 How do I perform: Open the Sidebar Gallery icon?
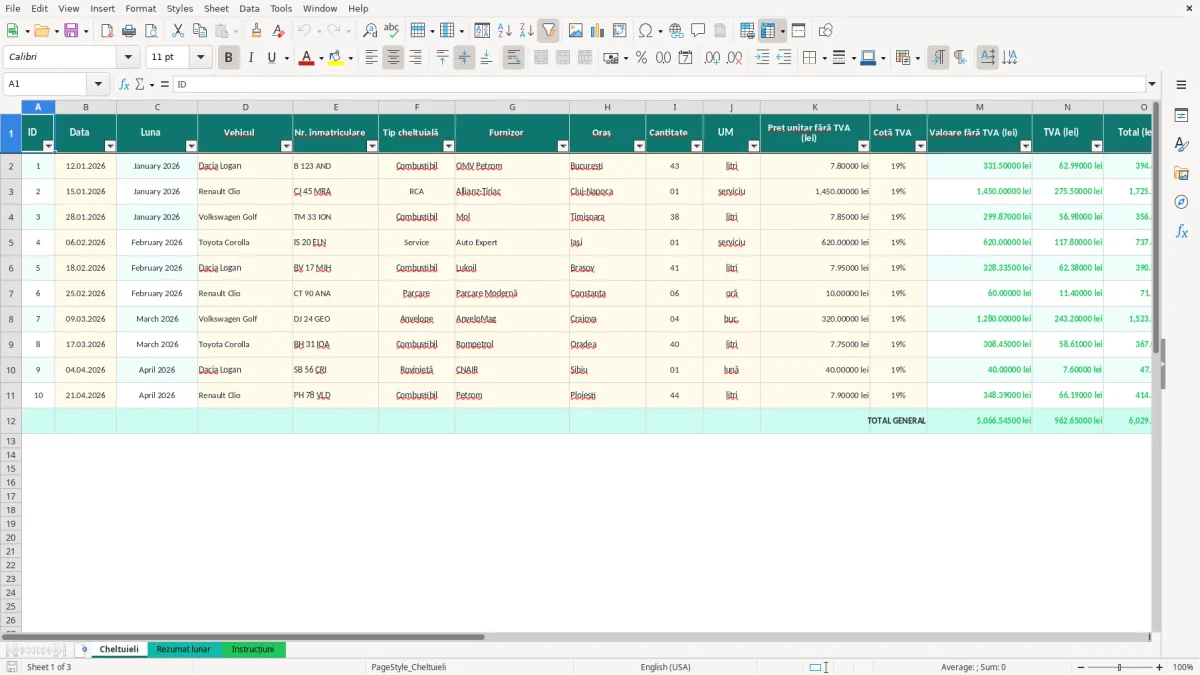point(1181,173)
